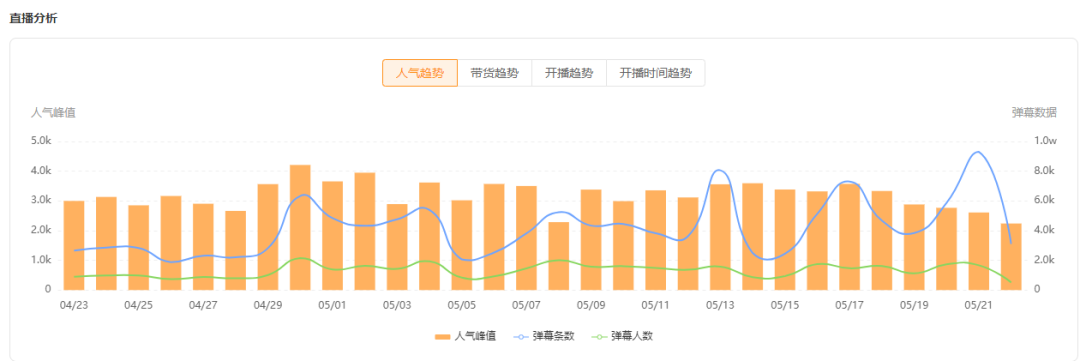Click the x-axis label 05/07

point(526,305)
